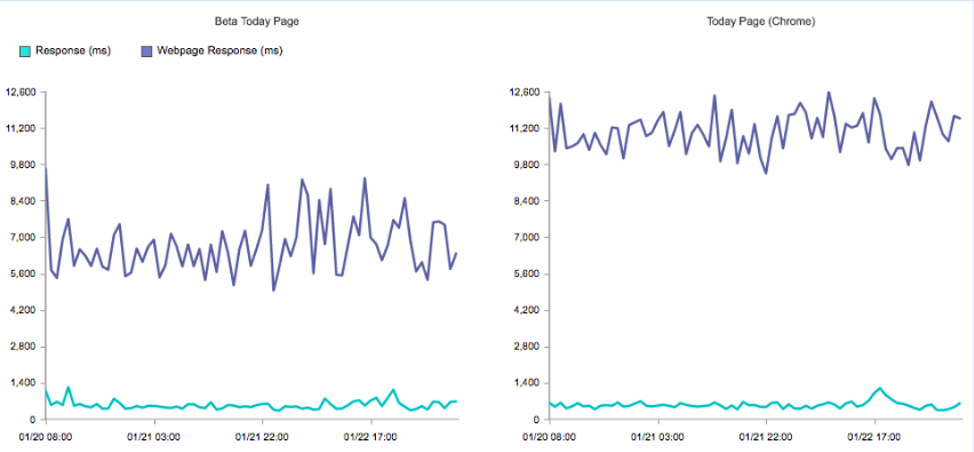Click the 4,200 label on Beta Today Page chart
The height and width of the screenshot is (452, 974).
point(23,310)
